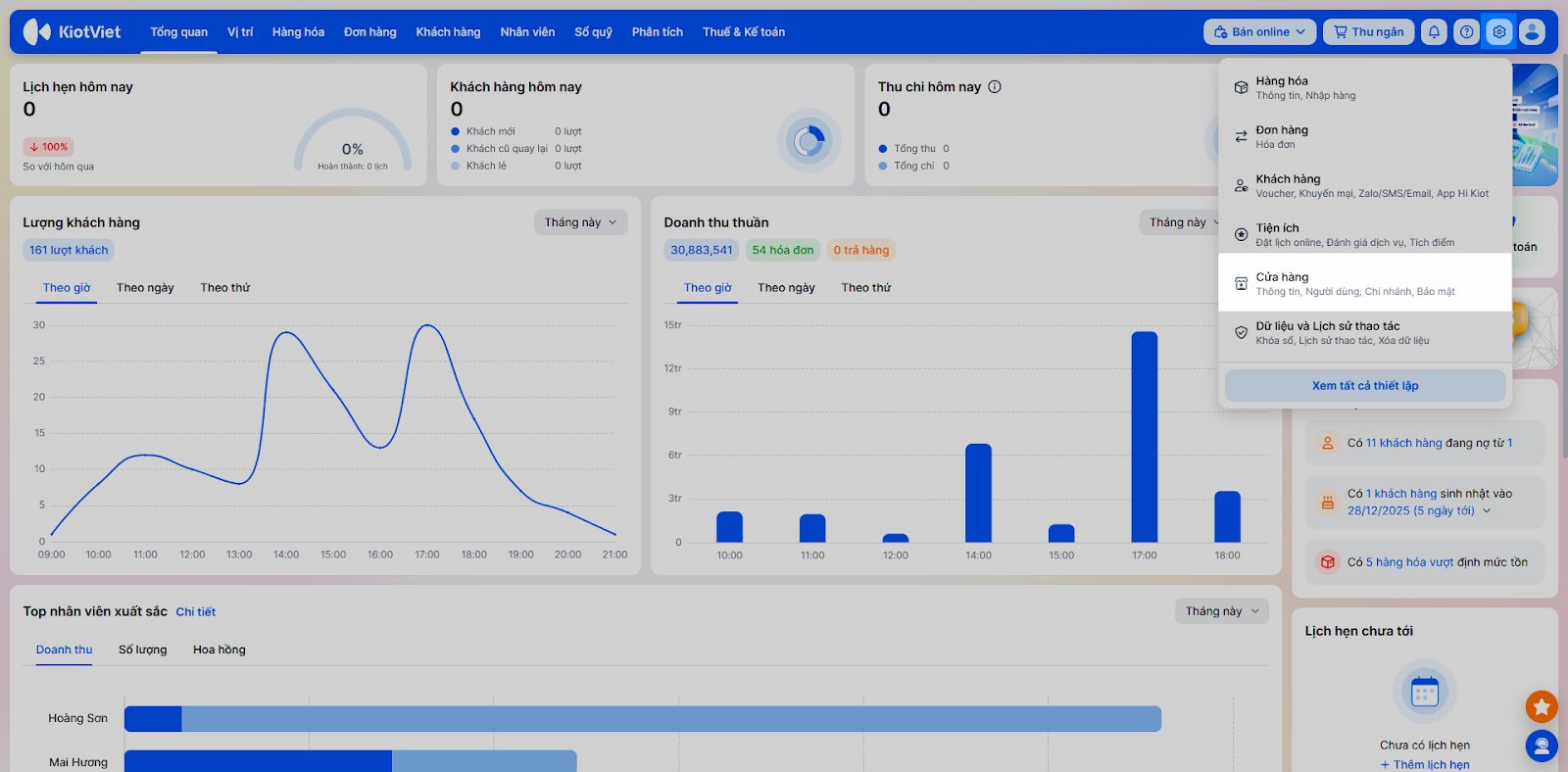
Task: Open Đơn hàng settings menu entry
Action: [x=1365, y=136]
